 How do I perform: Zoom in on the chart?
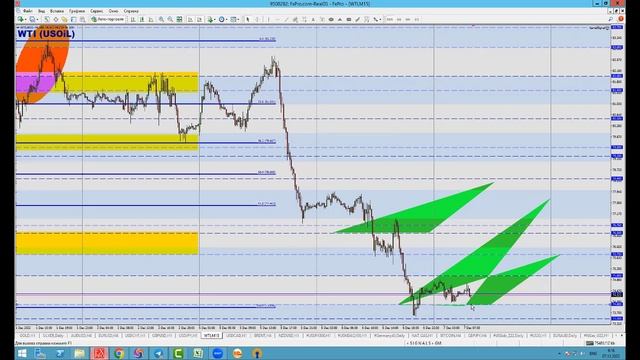coord(161,19)
